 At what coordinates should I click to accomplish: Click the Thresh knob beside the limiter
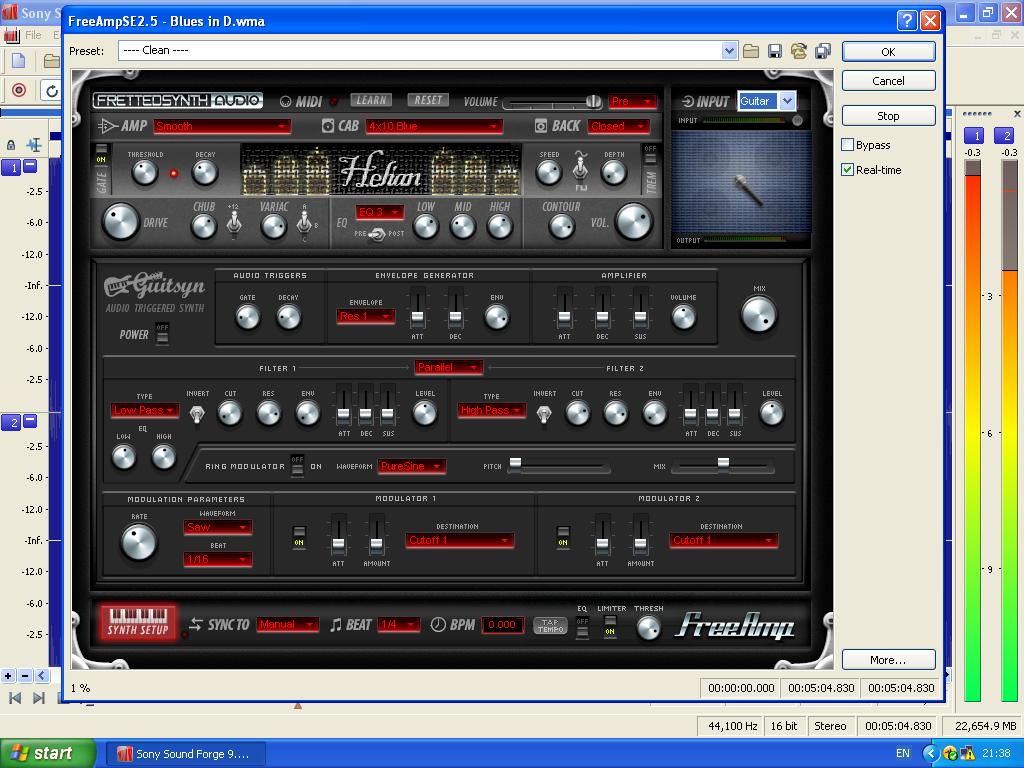point(649,628)
